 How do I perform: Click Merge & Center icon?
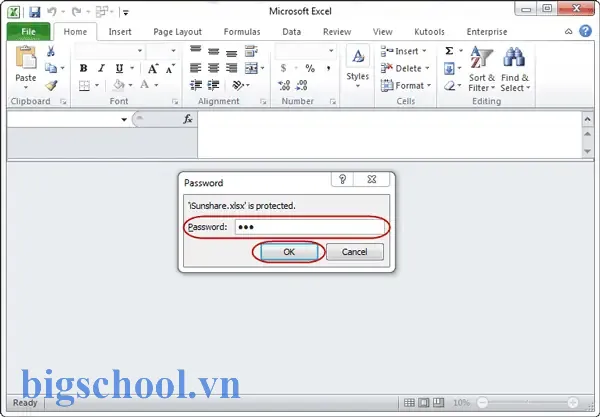[x=251, y=68]
